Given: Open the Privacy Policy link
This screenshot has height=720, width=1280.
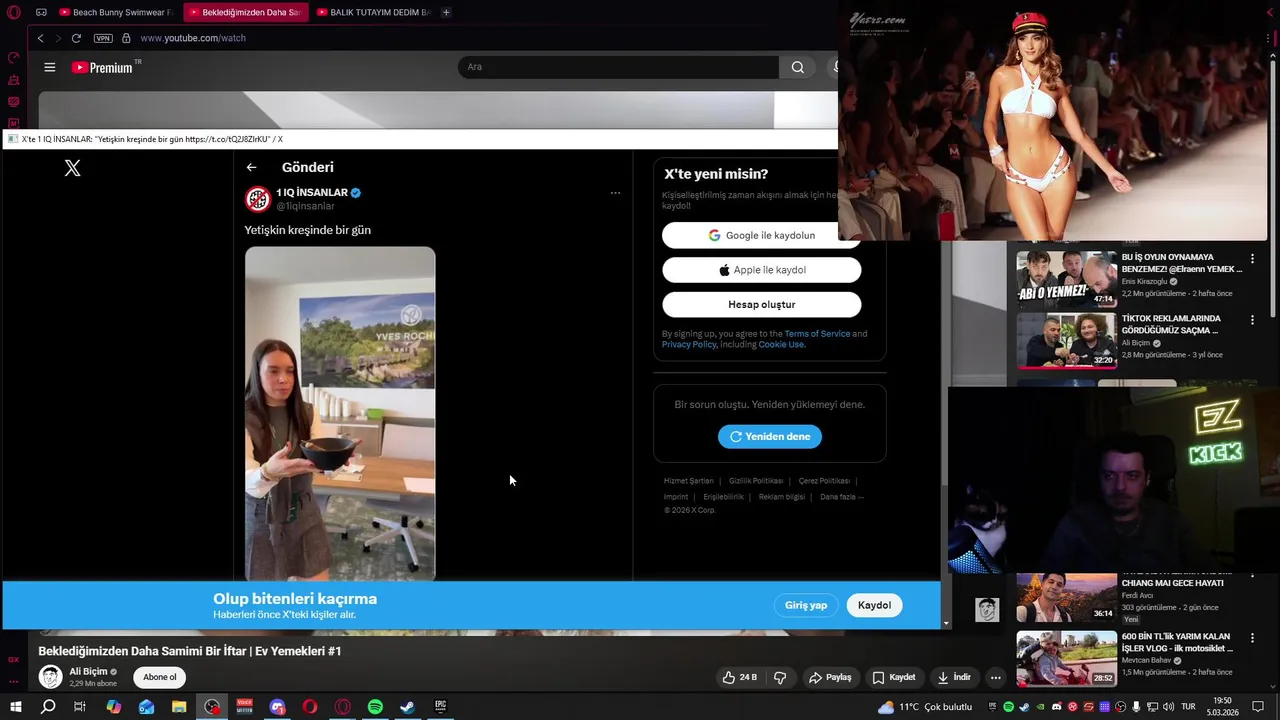Looking at the screenshot, I should (x=689, y=344).
